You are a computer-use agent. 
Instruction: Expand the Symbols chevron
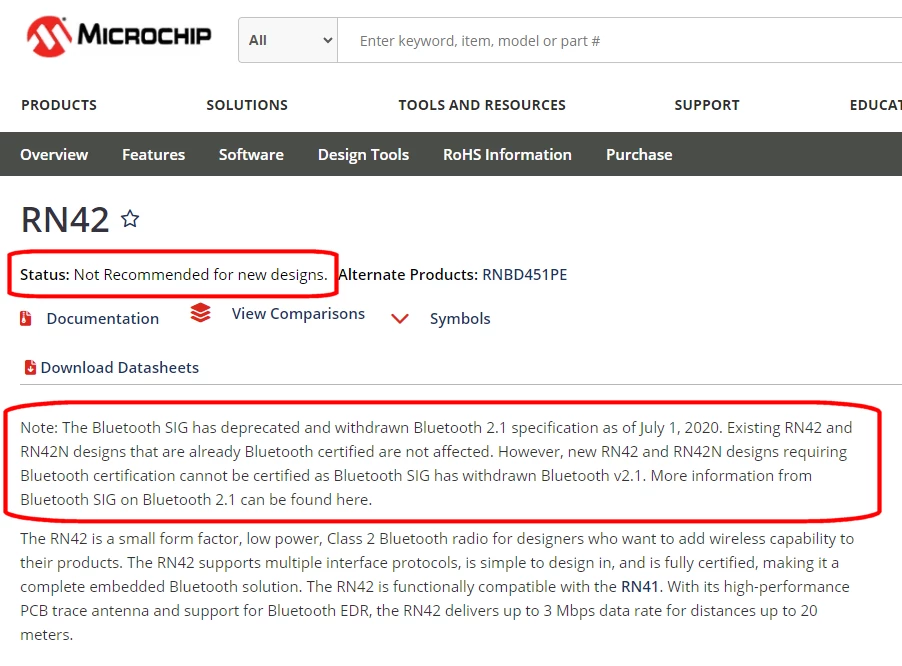point(400,319)
